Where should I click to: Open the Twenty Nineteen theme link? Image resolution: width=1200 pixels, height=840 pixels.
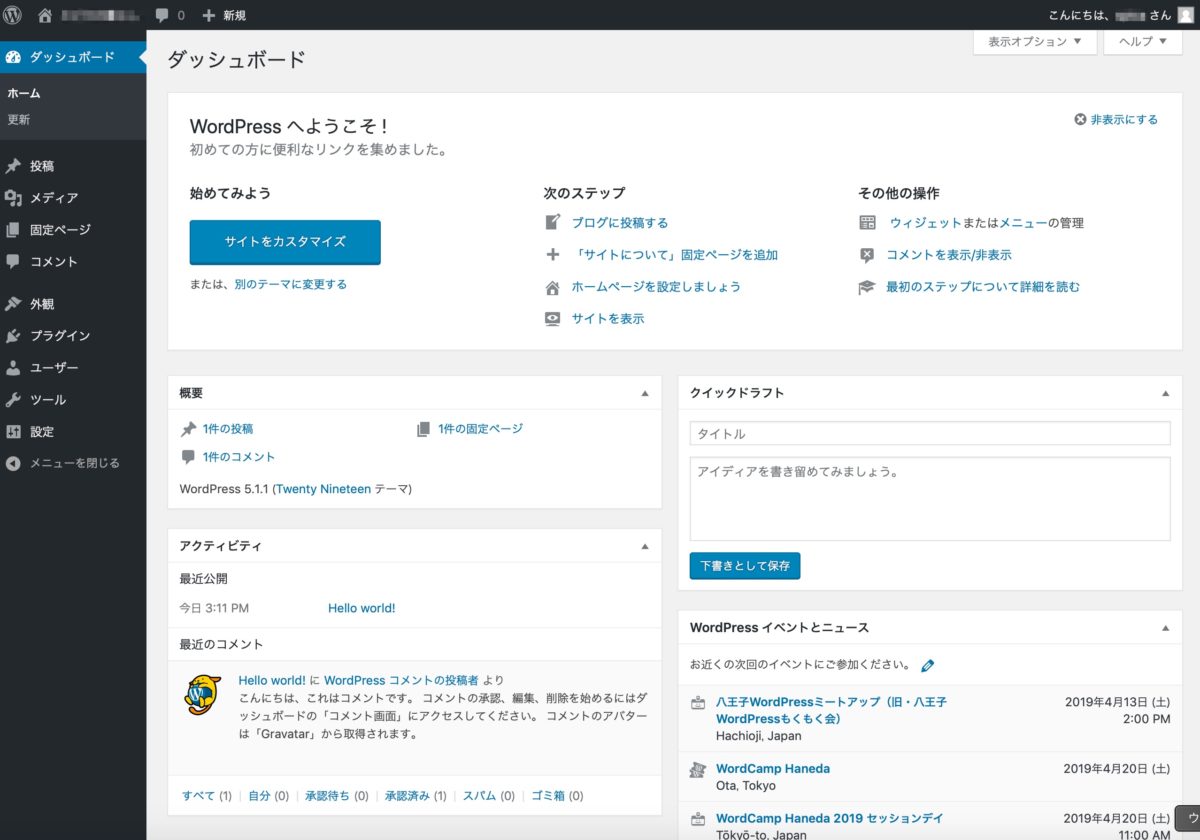pos(323,490)
